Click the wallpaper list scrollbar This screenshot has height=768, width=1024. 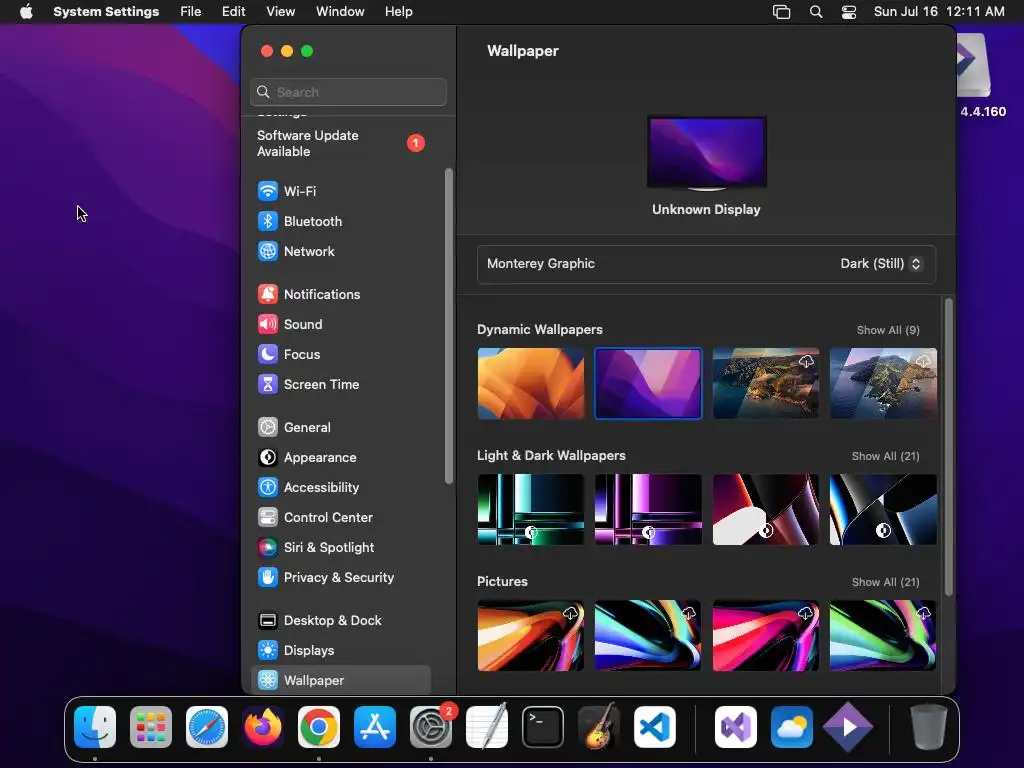click(949, 447)
